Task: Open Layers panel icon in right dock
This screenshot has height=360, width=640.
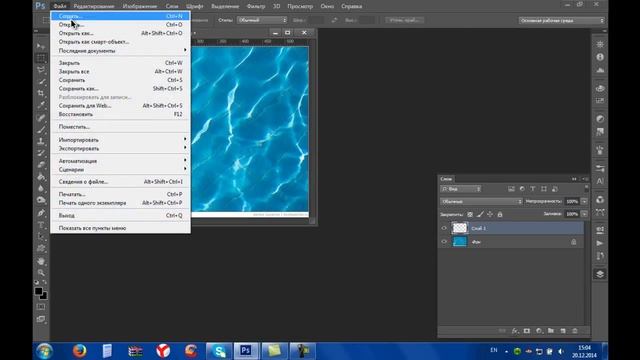Action: point(600,274)
